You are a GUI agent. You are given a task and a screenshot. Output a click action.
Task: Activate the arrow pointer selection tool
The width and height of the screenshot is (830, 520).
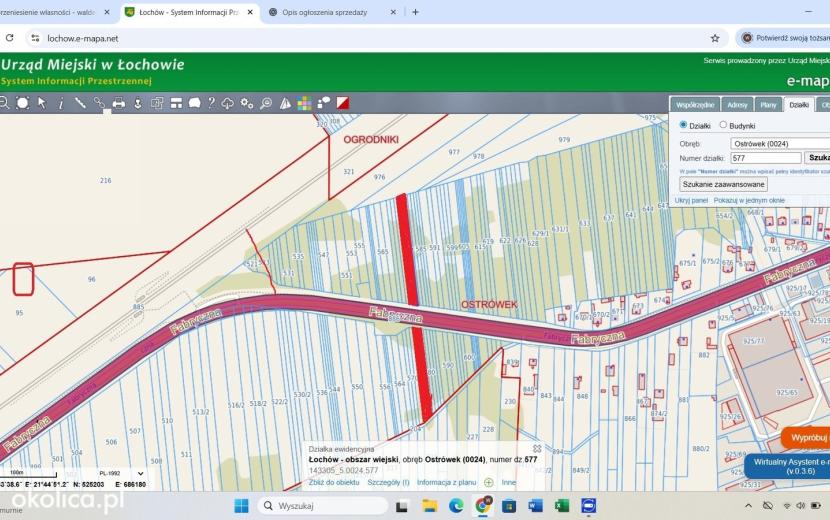coord(42,103)
